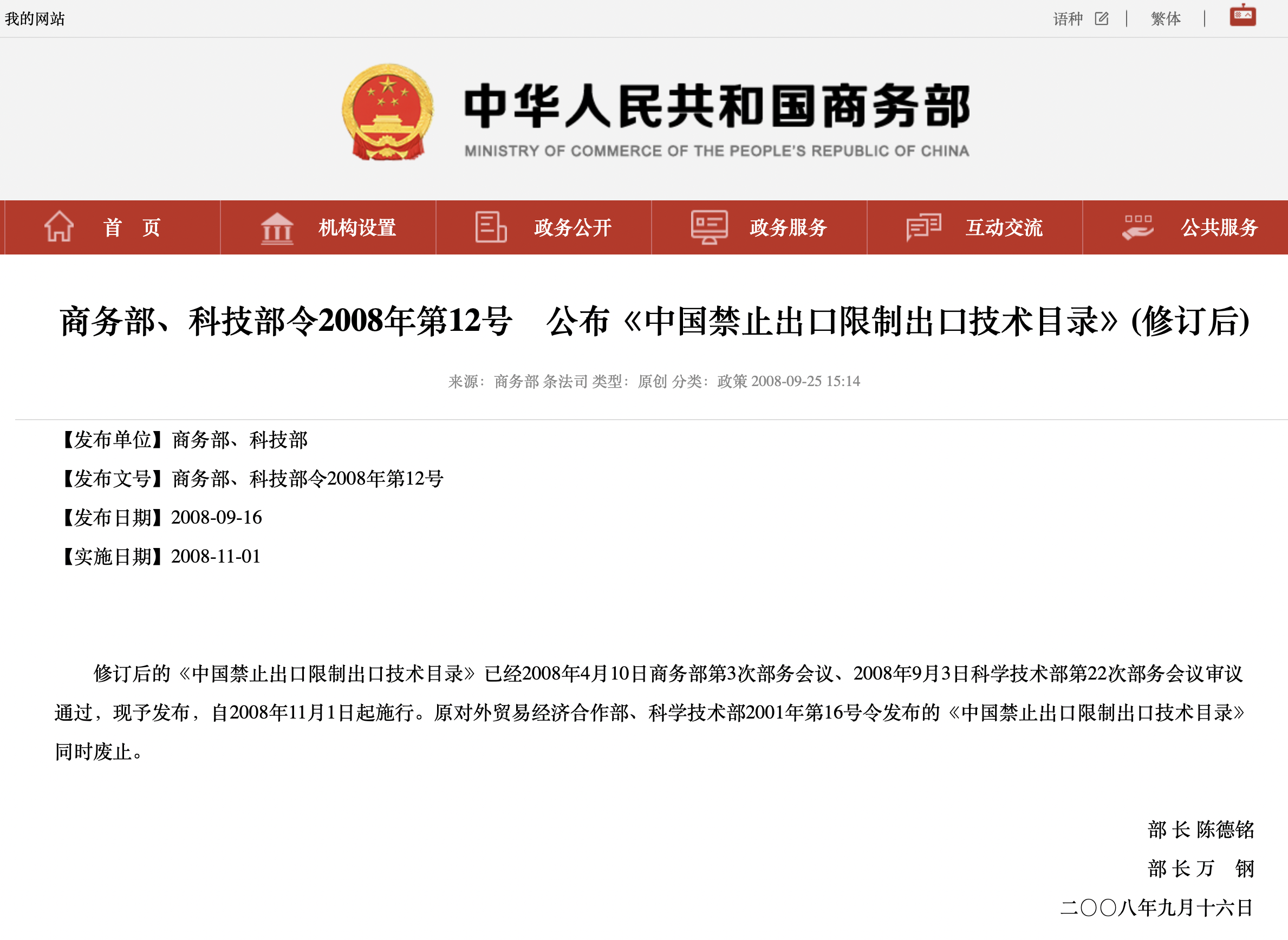
Task: Open the 政务公开 menu item
Action: (544, 227)
